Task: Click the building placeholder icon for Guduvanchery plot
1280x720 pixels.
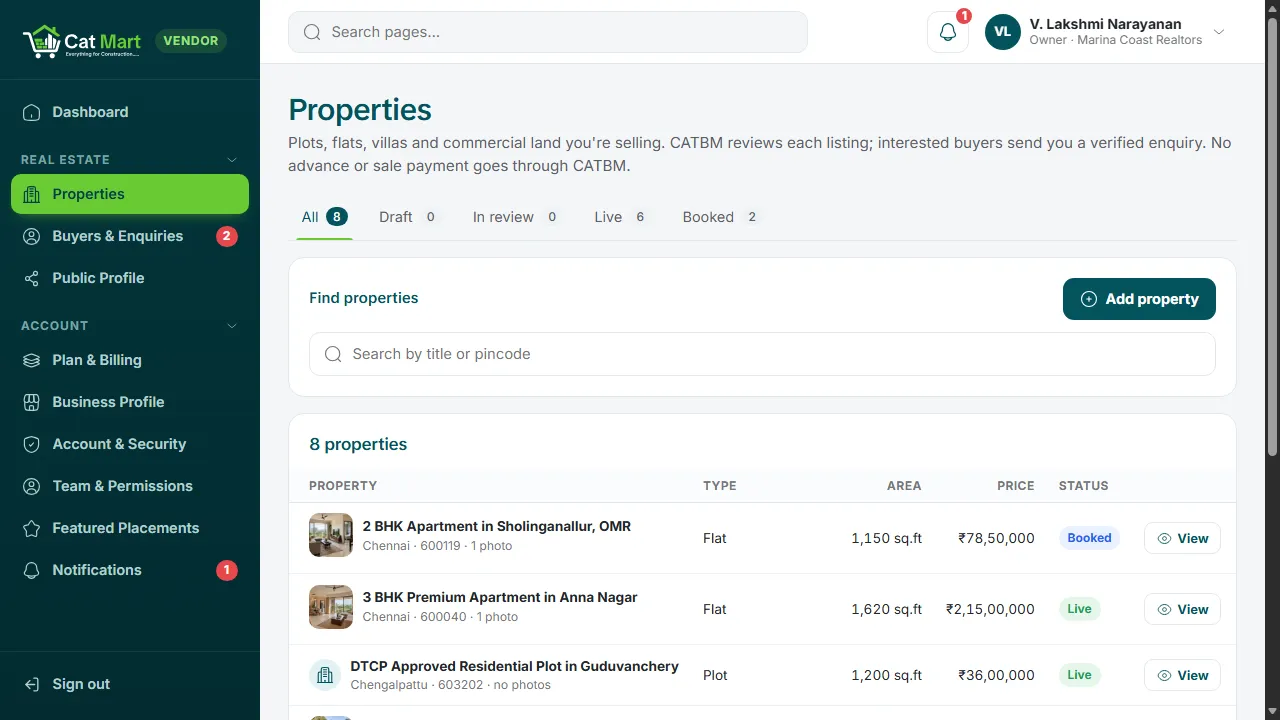Action: tap(325, 675)
